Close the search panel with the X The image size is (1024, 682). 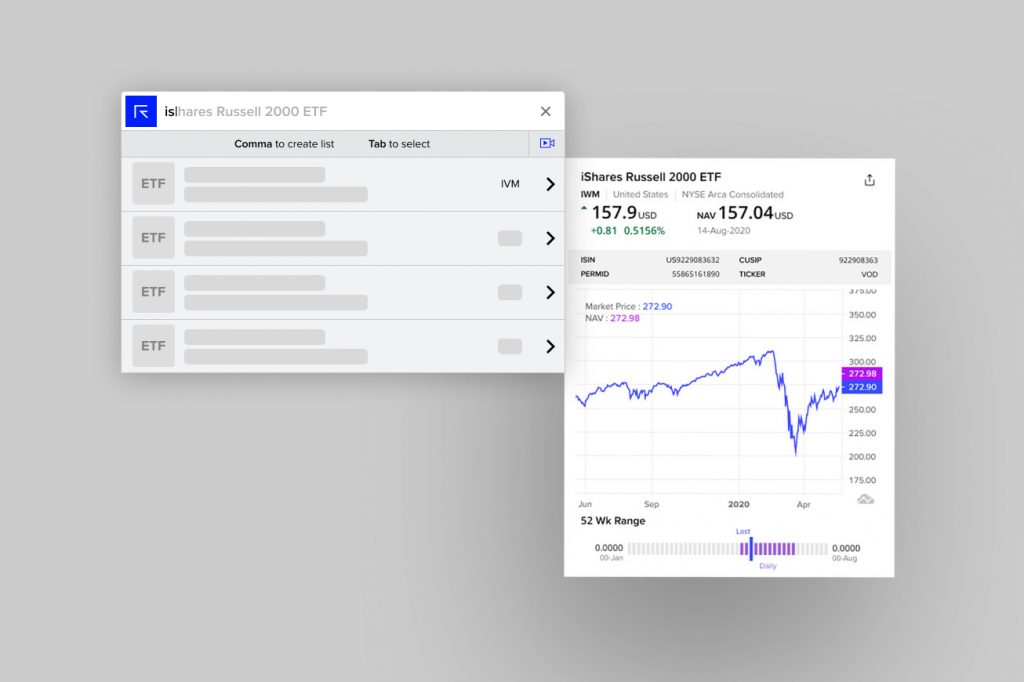pos(545,111)
